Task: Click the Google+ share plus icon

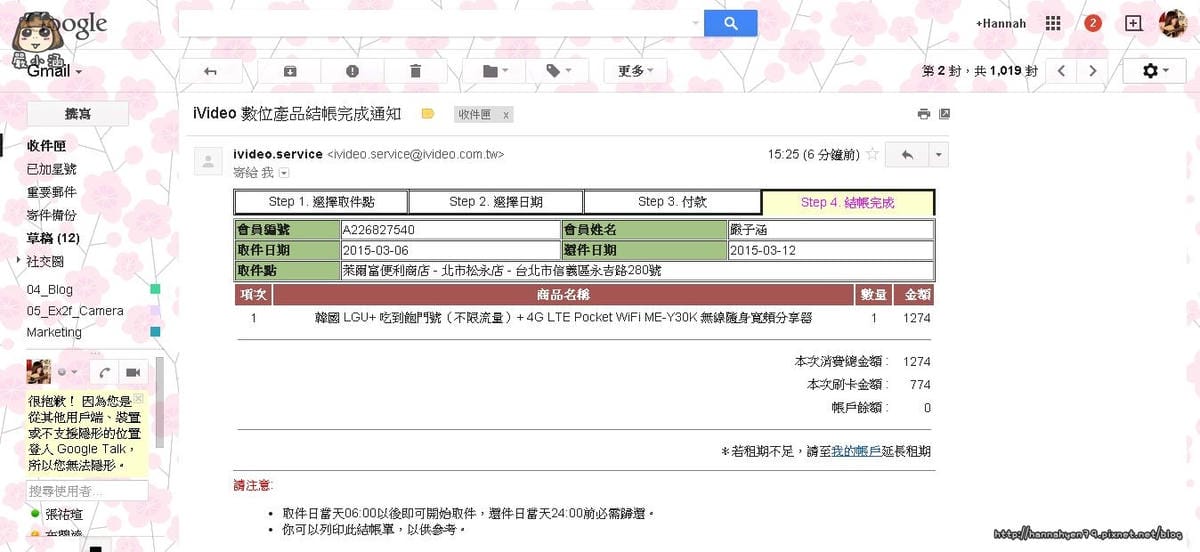Action: point(1133,23)
